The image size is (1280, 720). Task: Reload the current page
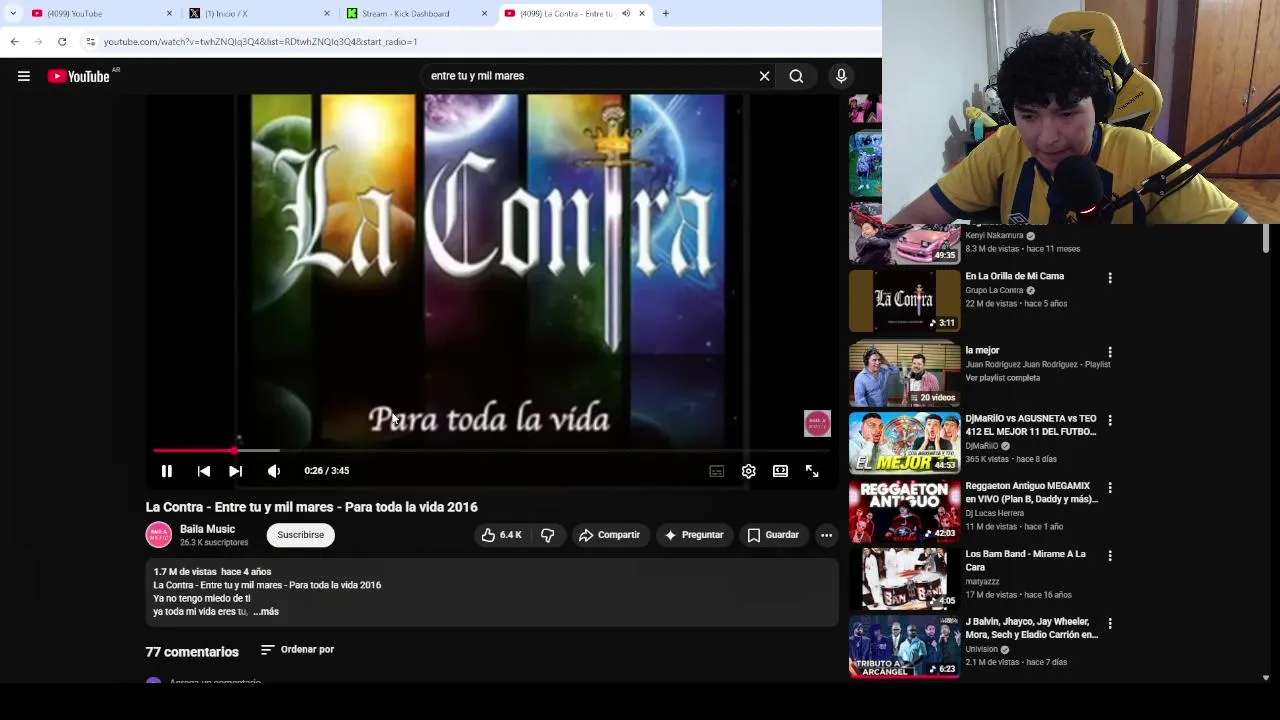pyautogui.click(x=62, y=42)
